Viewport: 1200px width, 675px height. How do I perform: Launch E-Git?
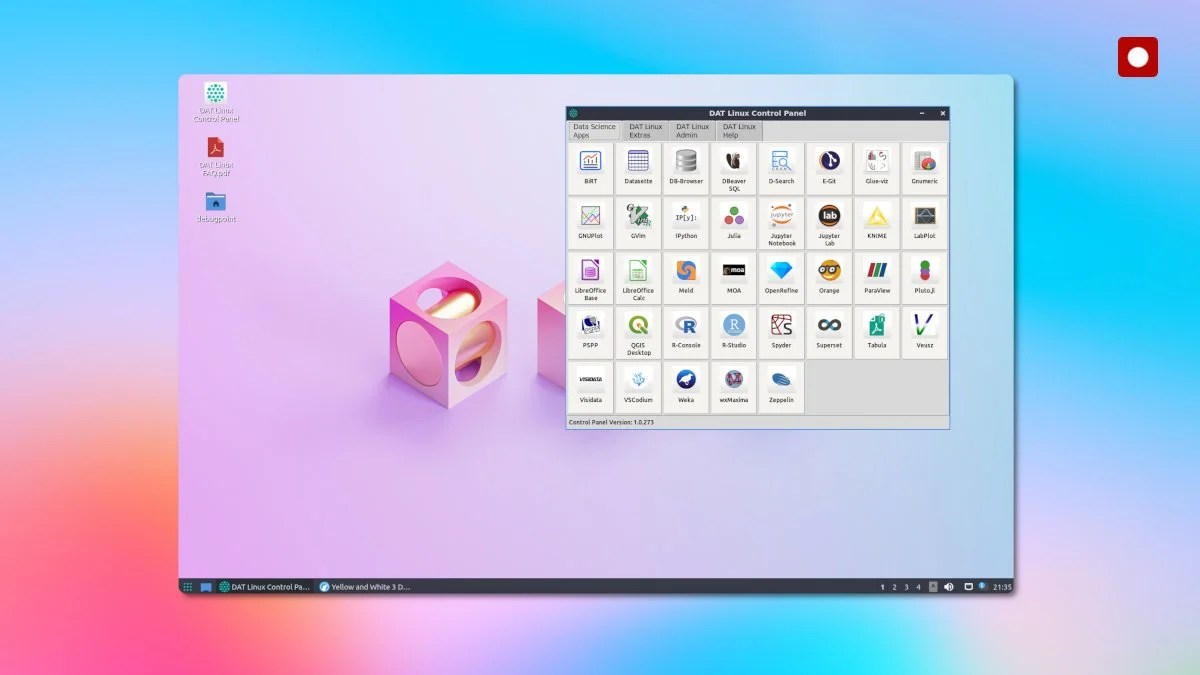(829, 168)
